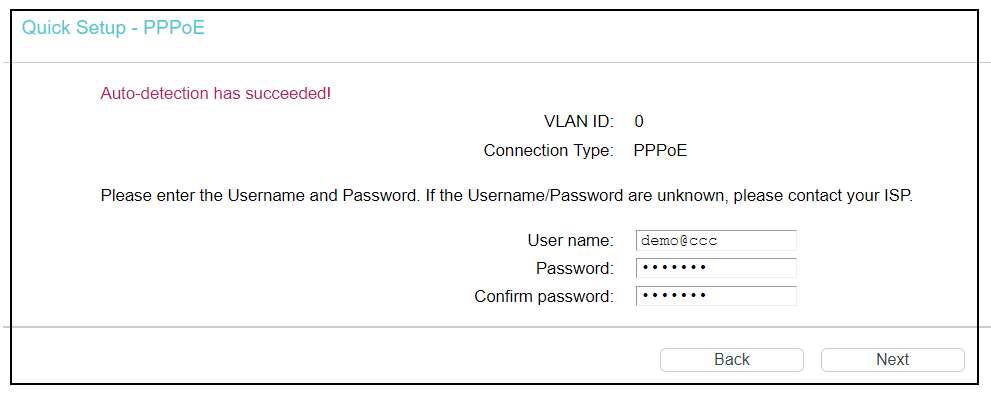The width and height of the screenshot is (991, 395).
Task: Click the Connection Type label
Action: pyautogui.click(x=549, y=150)
